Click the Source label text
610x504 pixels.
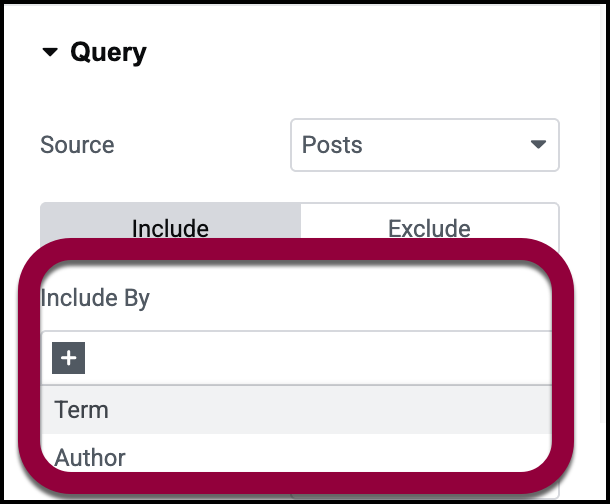point(77,145)
